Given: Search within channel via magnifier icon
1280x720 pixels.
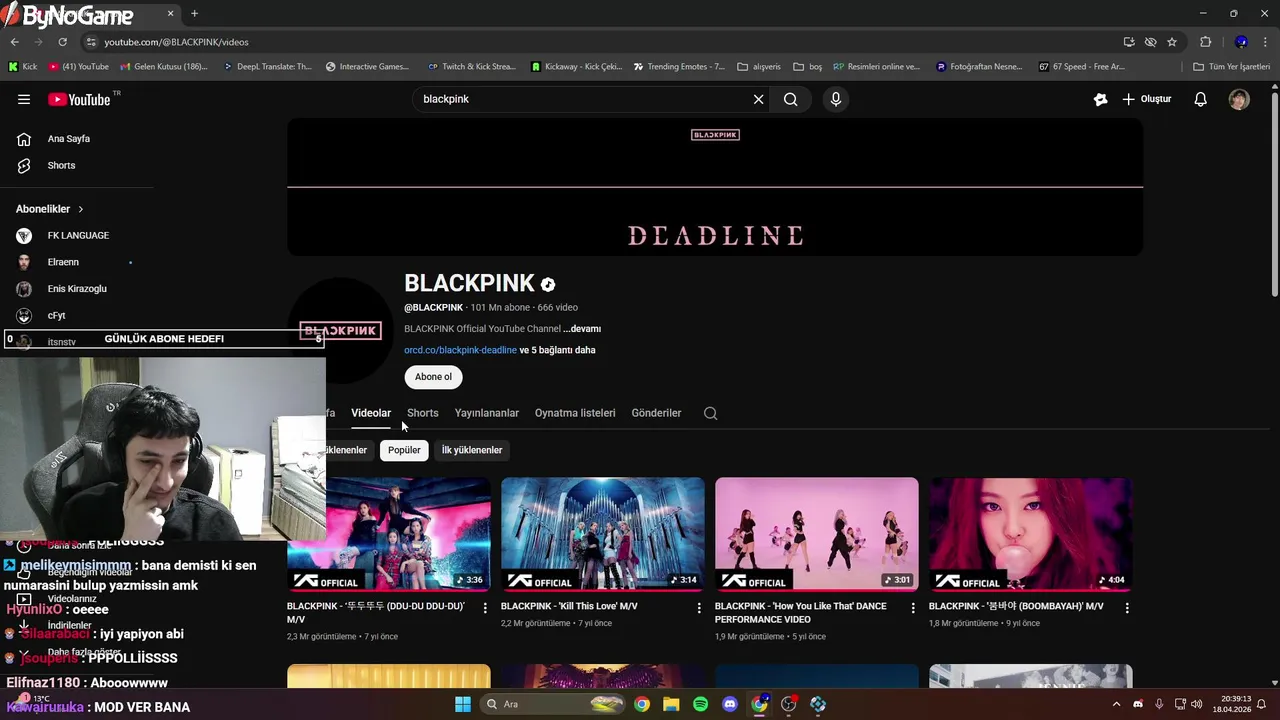Looking at the screenshot, I should point(710,413).
